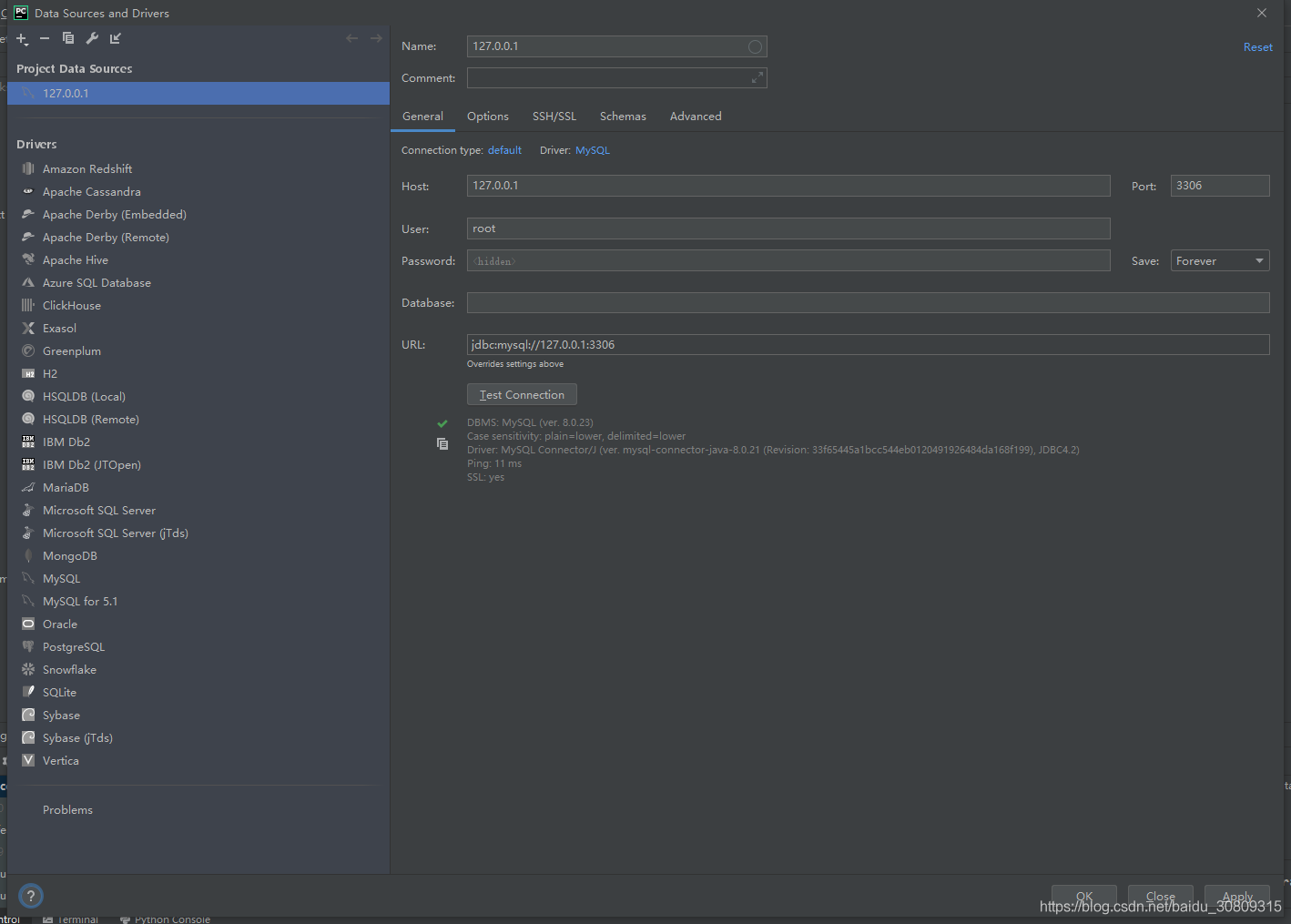This screenshot has width=1291, height=924.
Task: Switch to the Schemas tab
Action: [623, 117]
